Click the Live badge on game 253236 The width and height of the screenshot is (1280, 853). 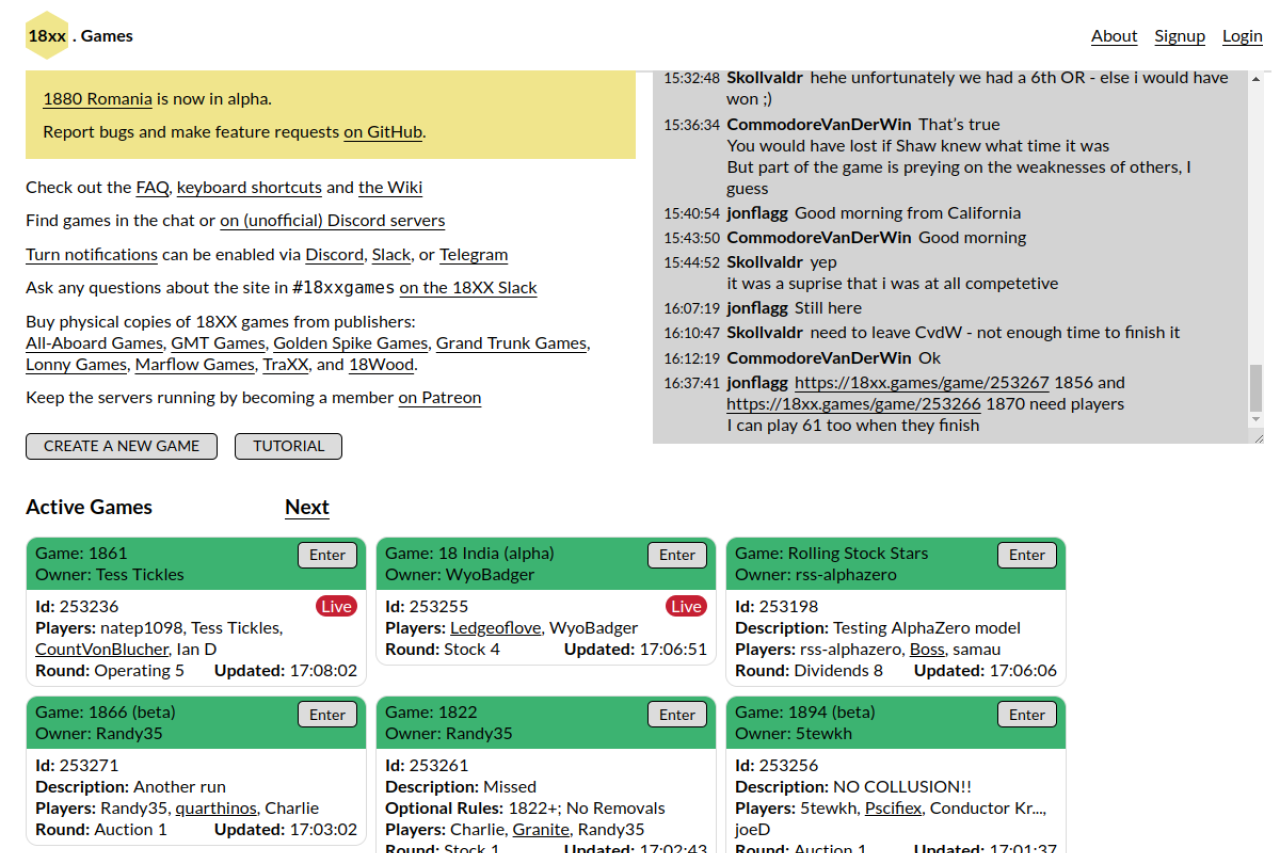pyautogui.click(x=337, y=606)
